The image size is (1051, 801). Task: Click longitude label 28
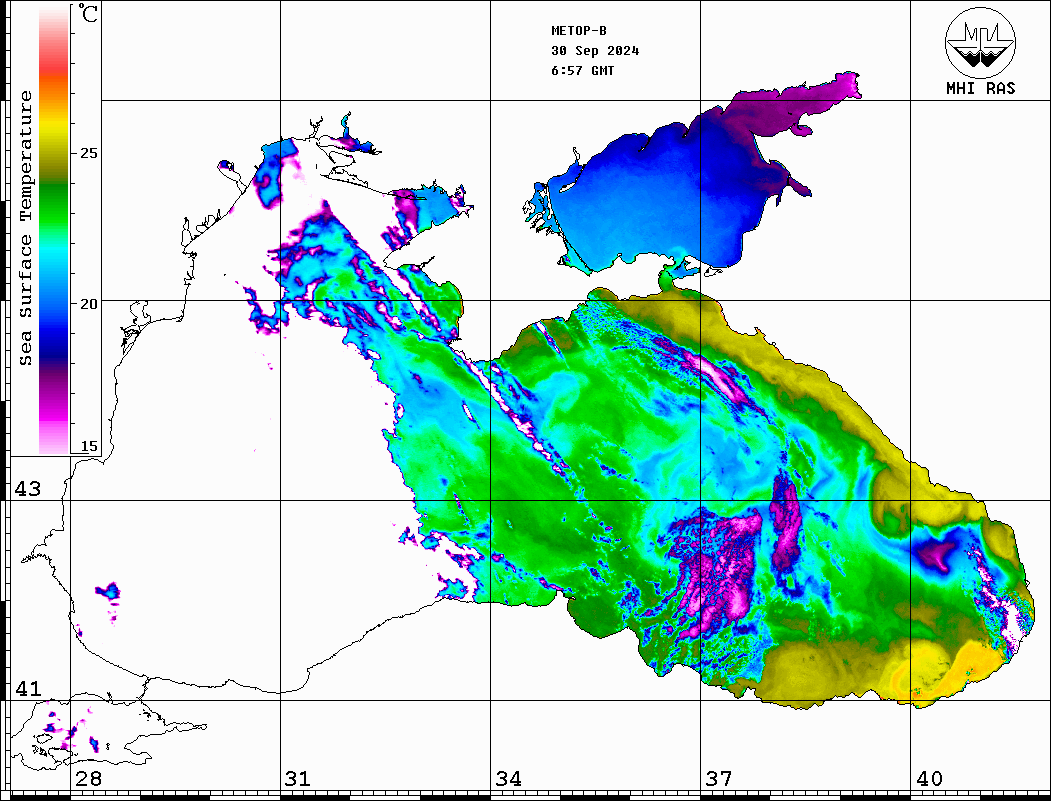[89, 779]
